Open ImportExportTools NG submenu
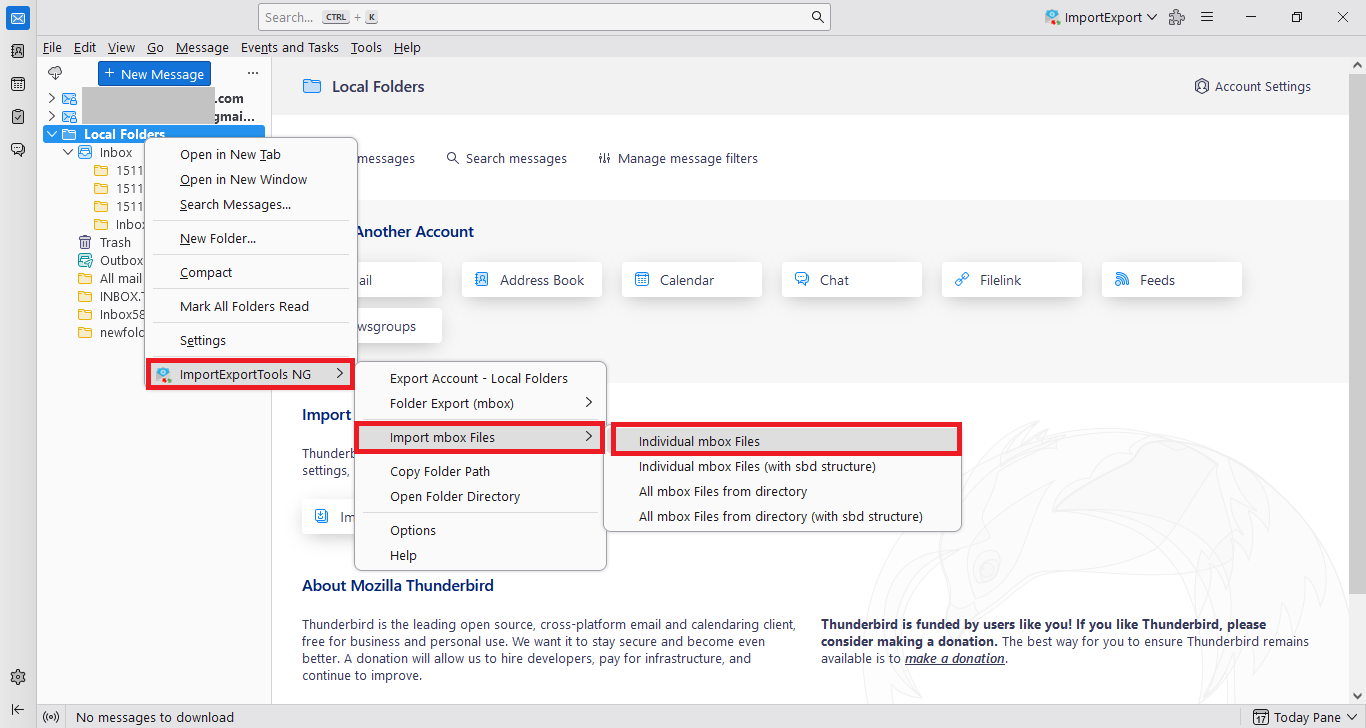1366x728 pixels. (251, 374)
